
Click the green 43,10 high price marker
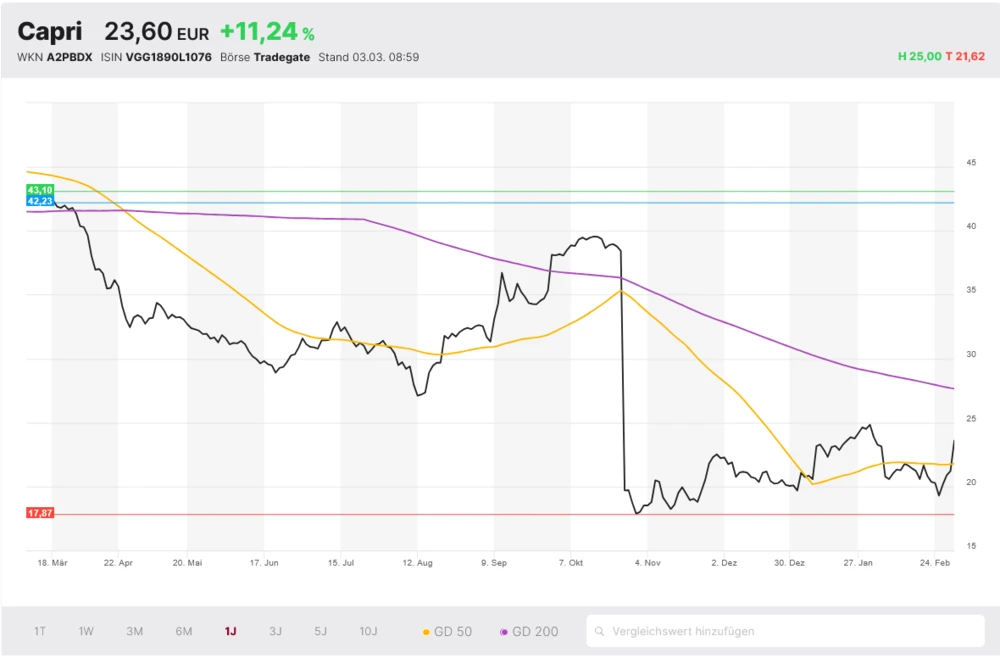point(40,190)
